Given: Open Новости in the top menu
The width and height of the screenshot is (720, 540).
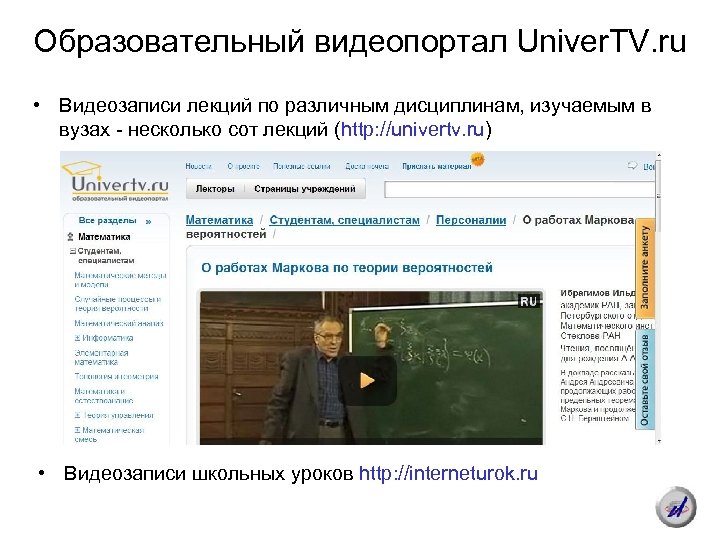Looking at the screenshot, I should 198,166.
